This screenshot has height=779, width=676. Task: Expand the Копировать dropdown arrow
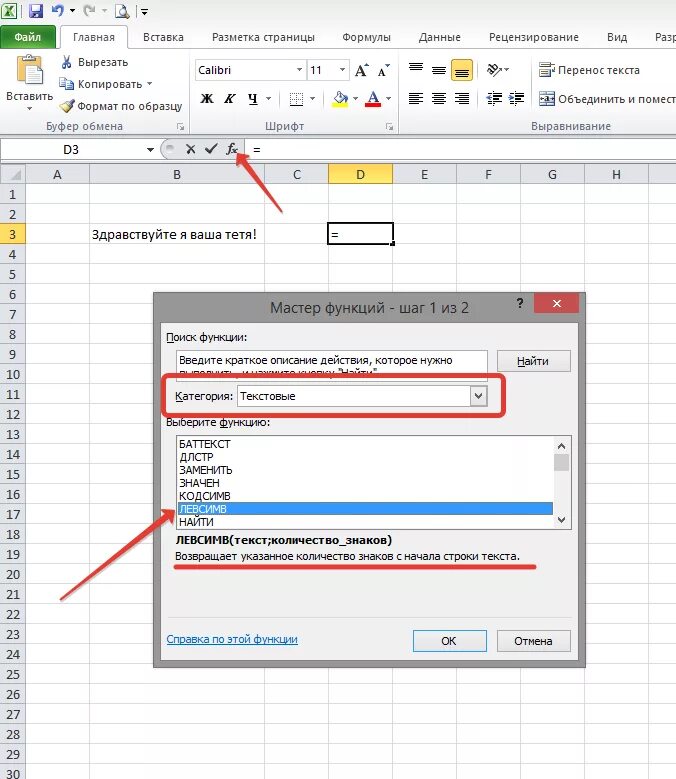pyautogui.click(x=149, y=84)
